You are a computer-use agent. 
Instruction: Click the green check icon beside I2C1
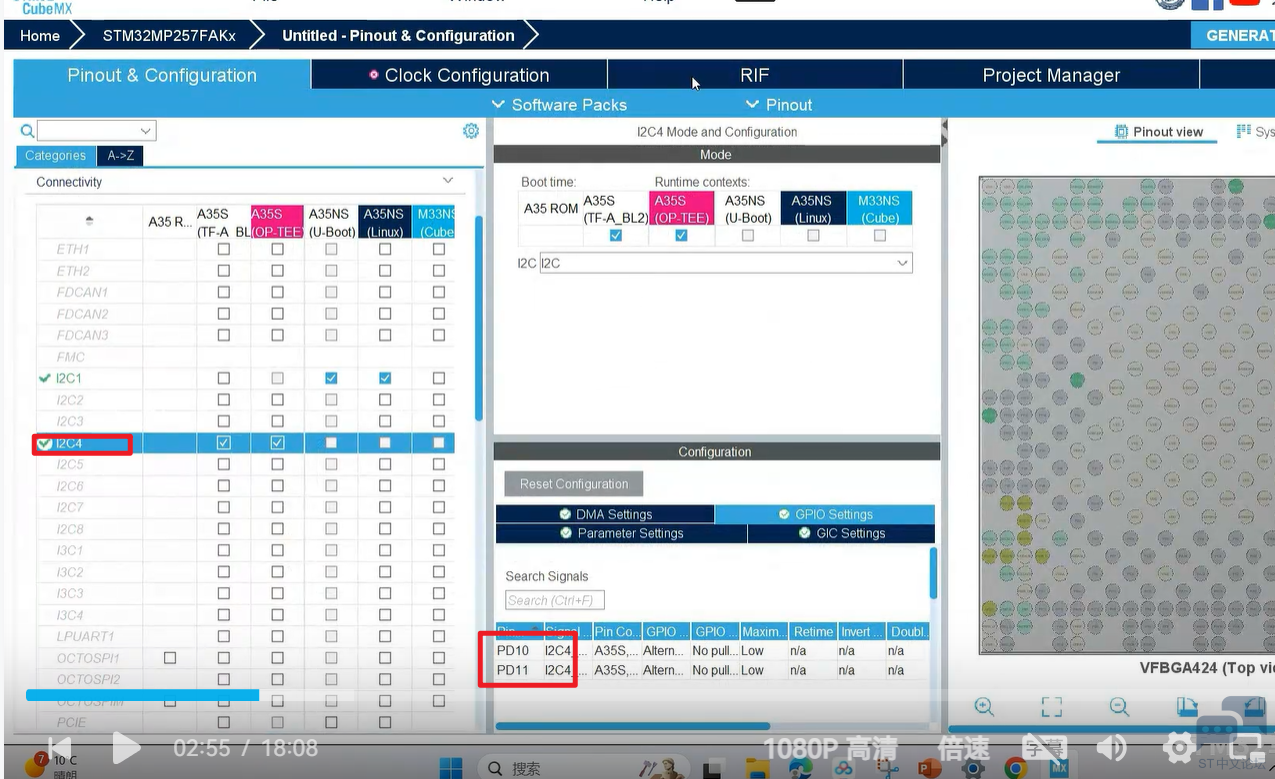point(44,378)
